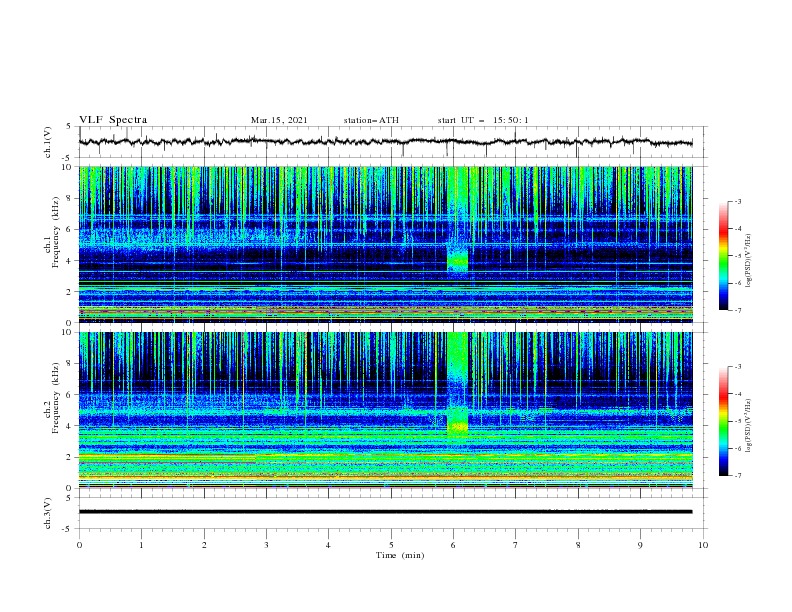The height and width of the screenshot is (612, 792).
Task: Click time-axis tick label "7"
Action: pyautogui.click(x=516, y=545)
